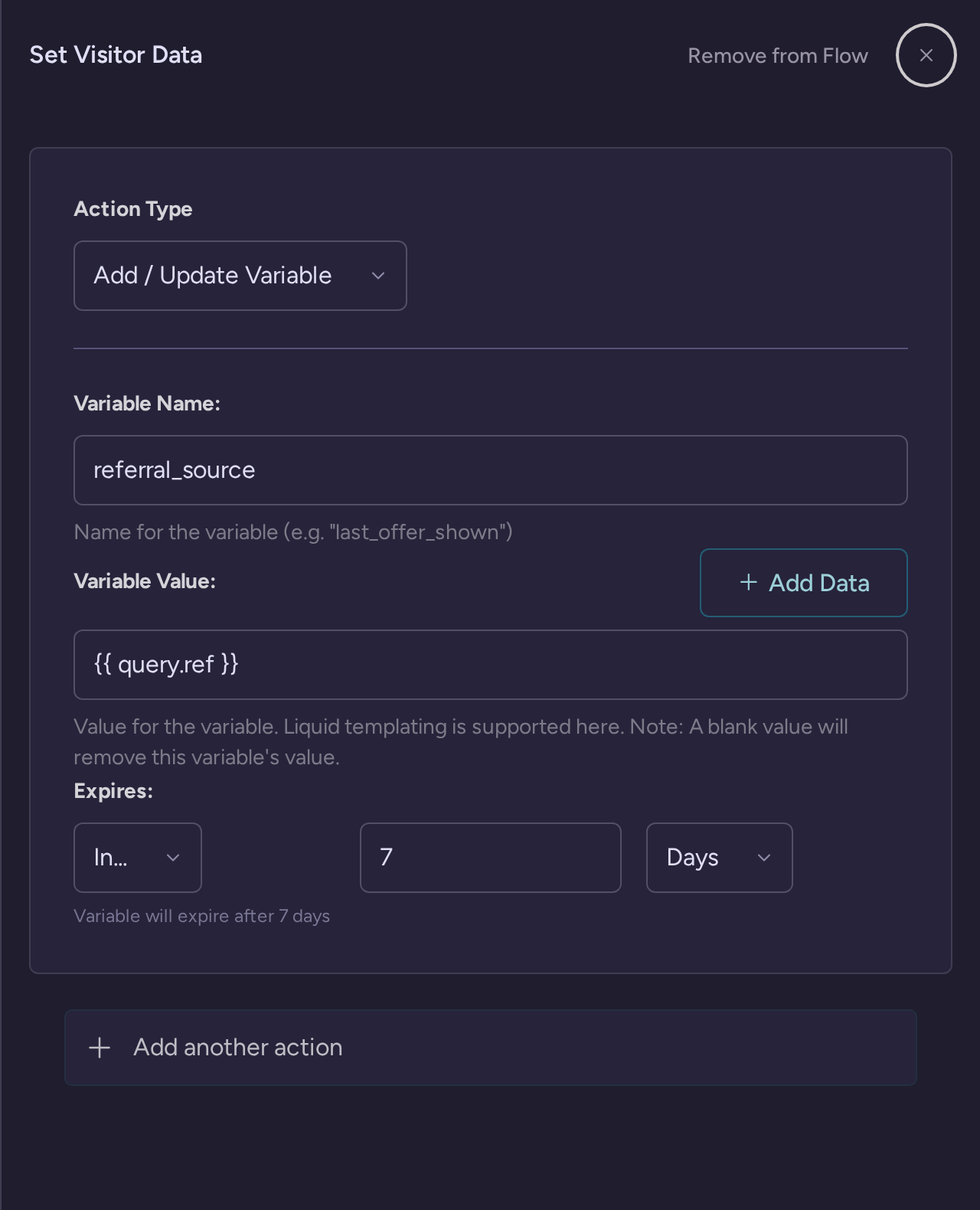Viewport: 980px width, 1210px height.
Task: Open the expiry mode 'In...' dropdown
Action: (138, 858)
